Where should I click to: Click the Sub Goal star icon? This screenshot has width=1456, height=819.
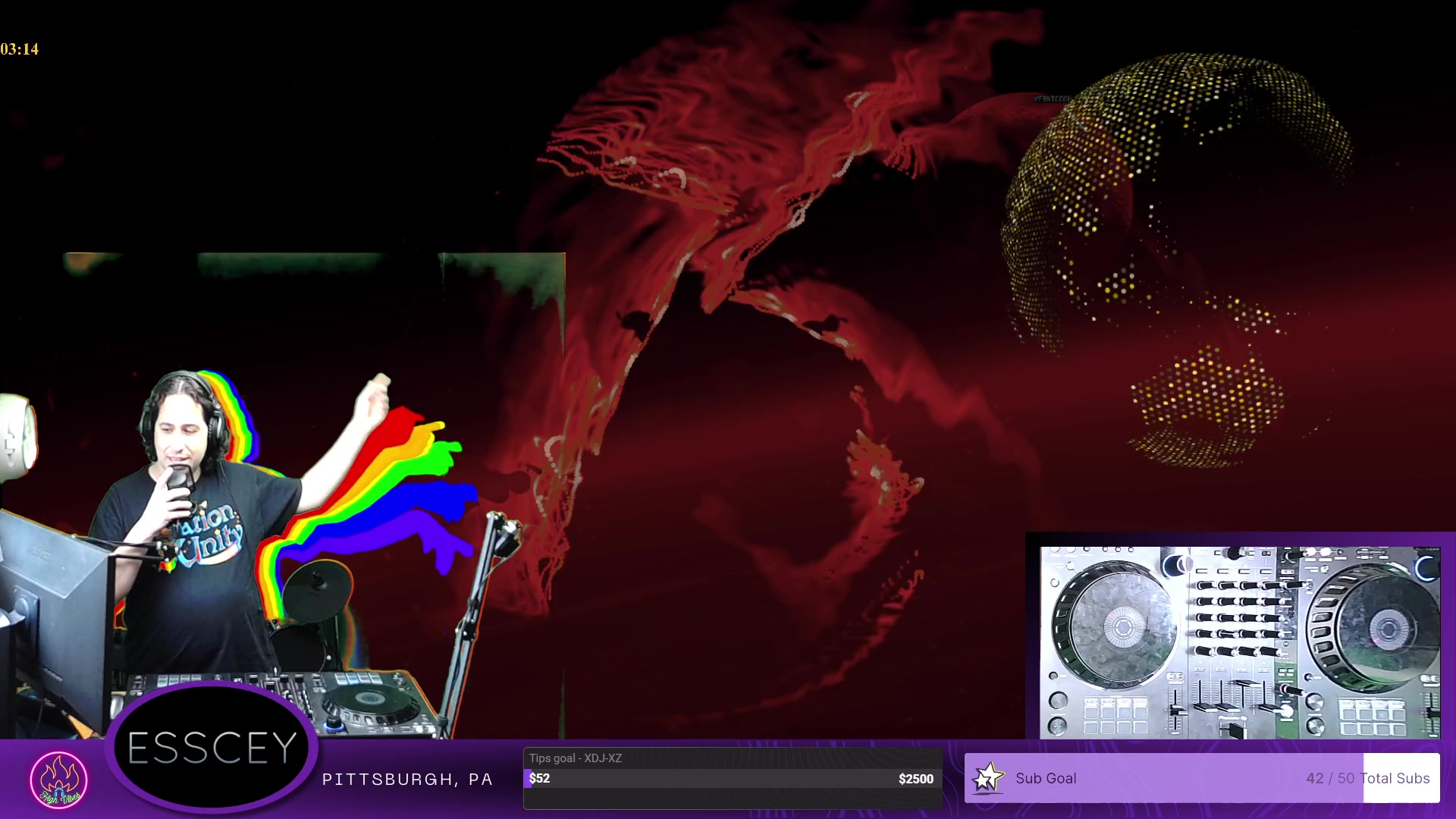pyautogui.click(x=988, y=778)
